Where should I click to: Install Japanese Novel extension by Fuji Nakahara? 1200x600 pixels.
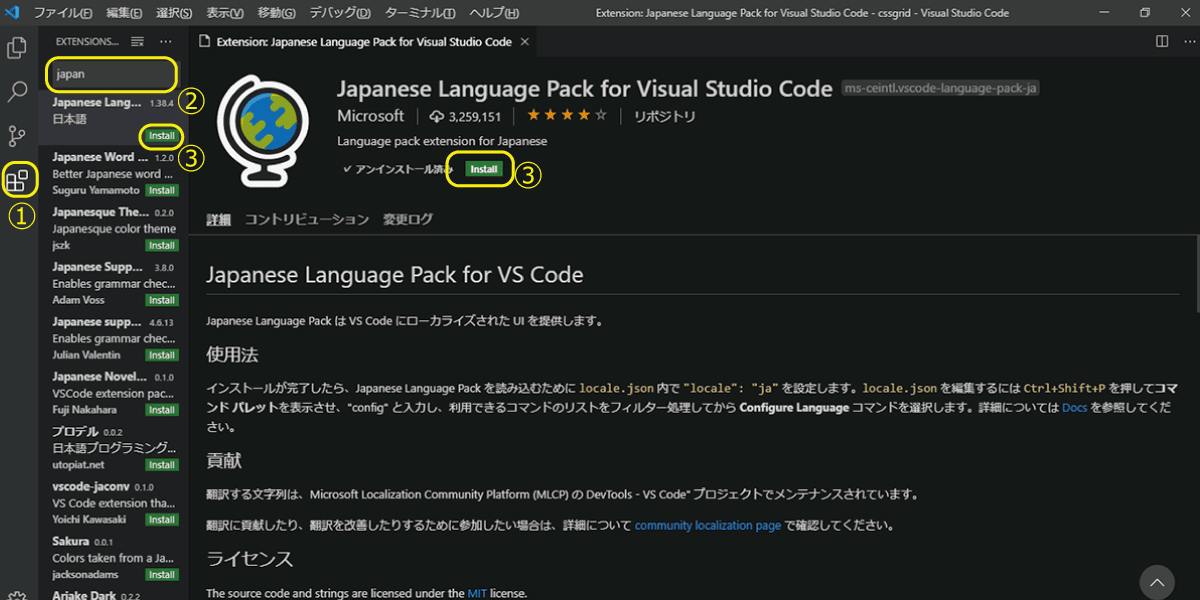pos(162,410)
